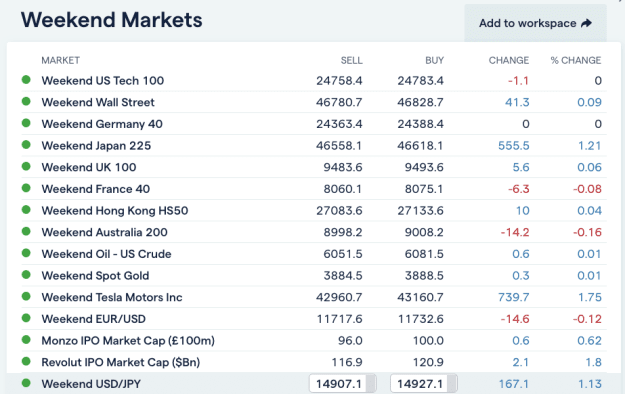The width and height of the screenshot is (625, 394).
Task: Click green status dot for Weekend UK 100
Action: click(x=26, y=166)
